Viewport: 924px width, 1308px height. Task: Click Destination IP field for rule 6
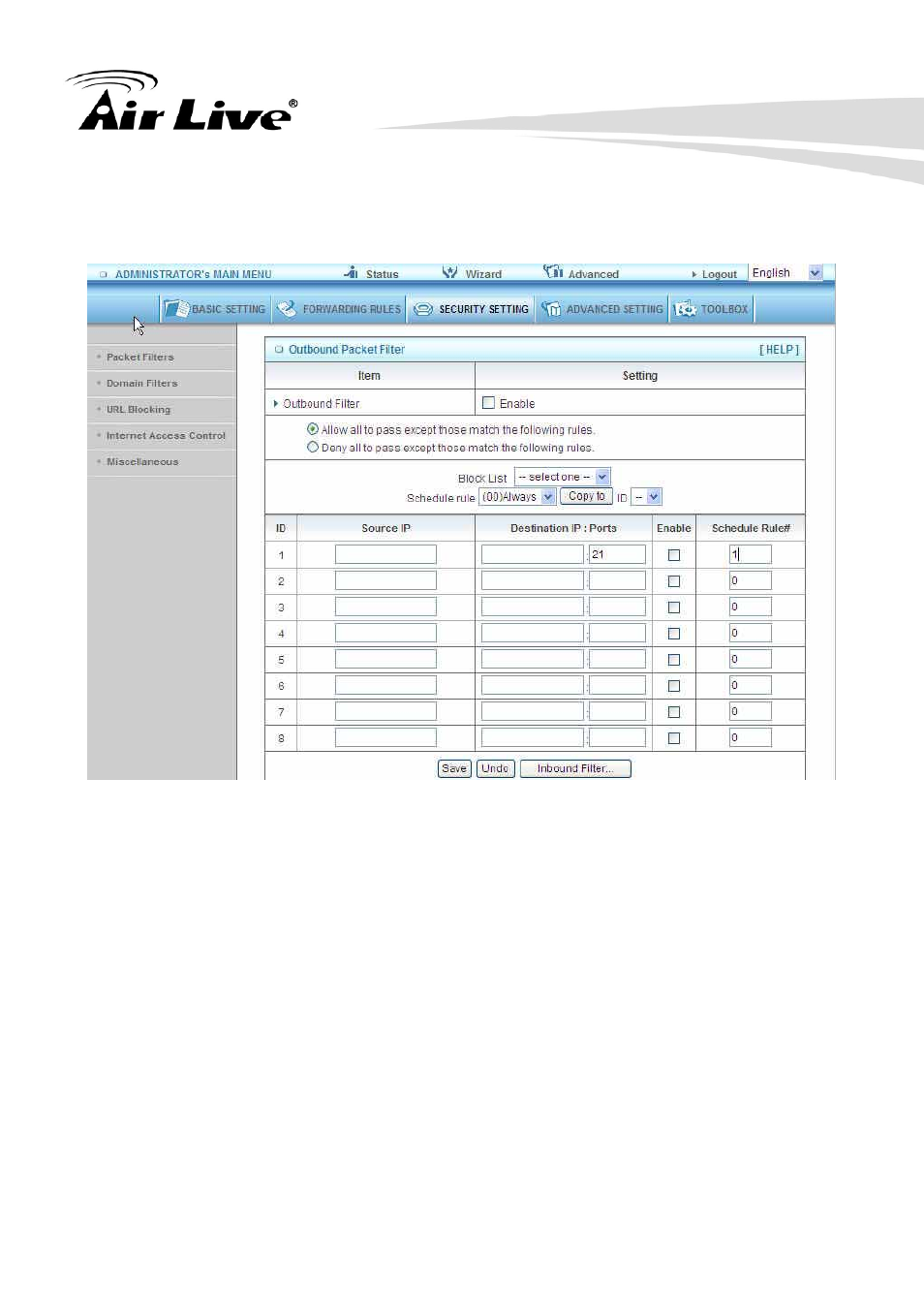(533, 685)
